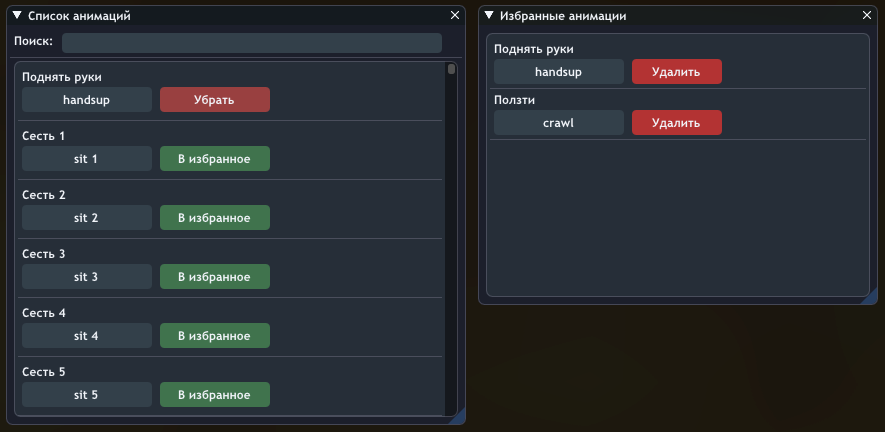Collapse the Список анимаций window triangle
The height and width of the screenshot is (432, 885).
coord(17,16)
